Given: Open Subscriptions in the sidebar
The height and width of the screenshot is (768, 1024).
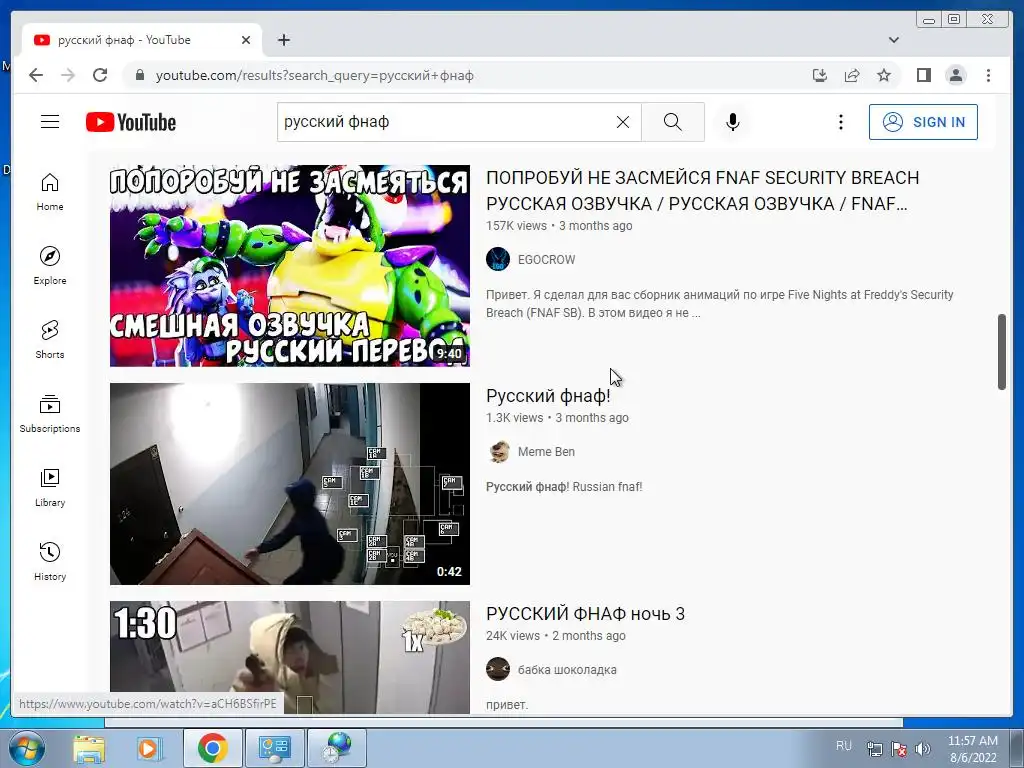Looking at the screenshot, I should [50, 414].
